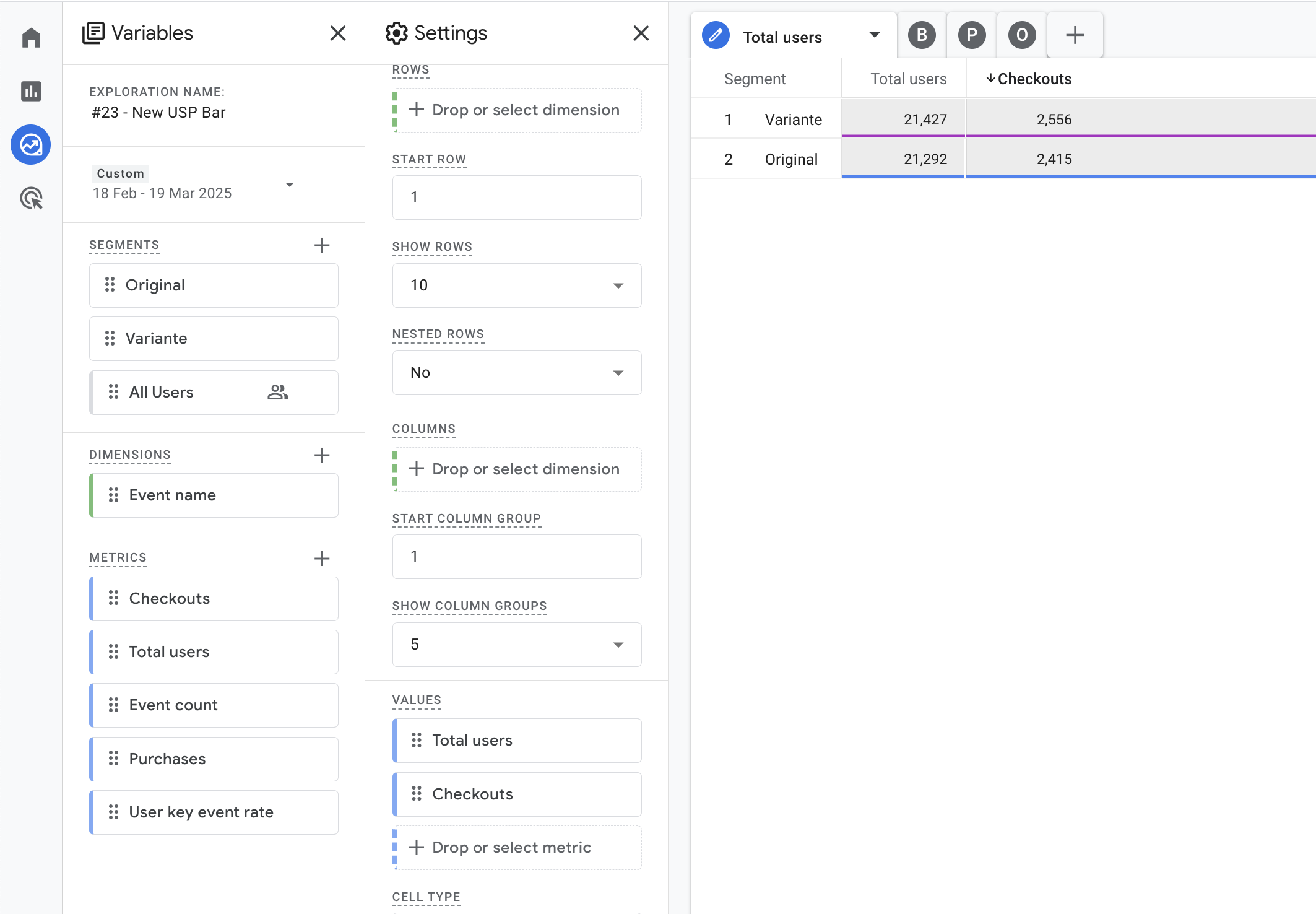Image resolution: width=1316 pixels, height=914 pixels.
Task: Click the Settings gear icon
Action: point(397,33)
